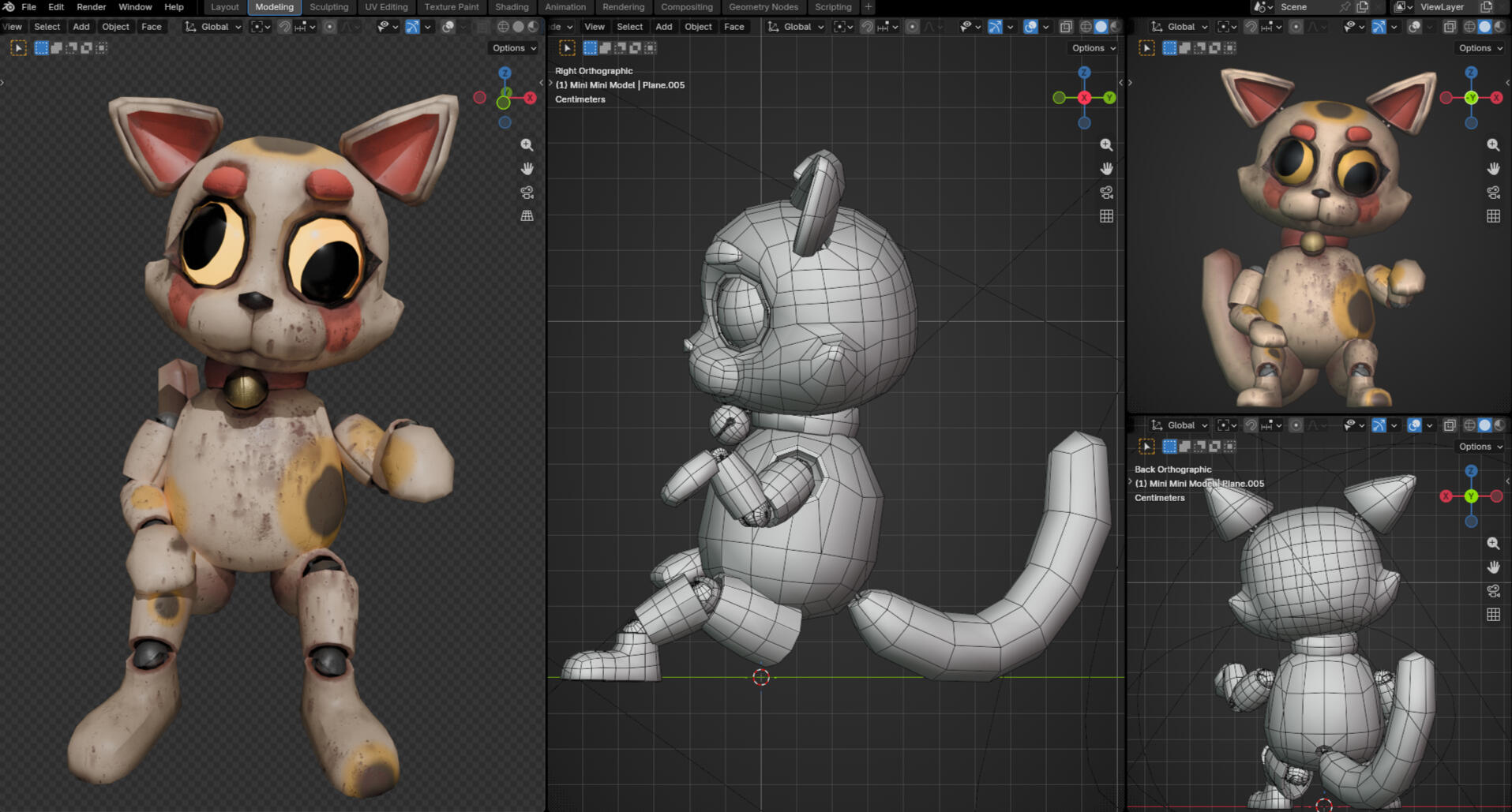Open the scene browse dropdown
Viewport: 1512px width, 812px height.
pyautogui.click(x=1263, y=7)
